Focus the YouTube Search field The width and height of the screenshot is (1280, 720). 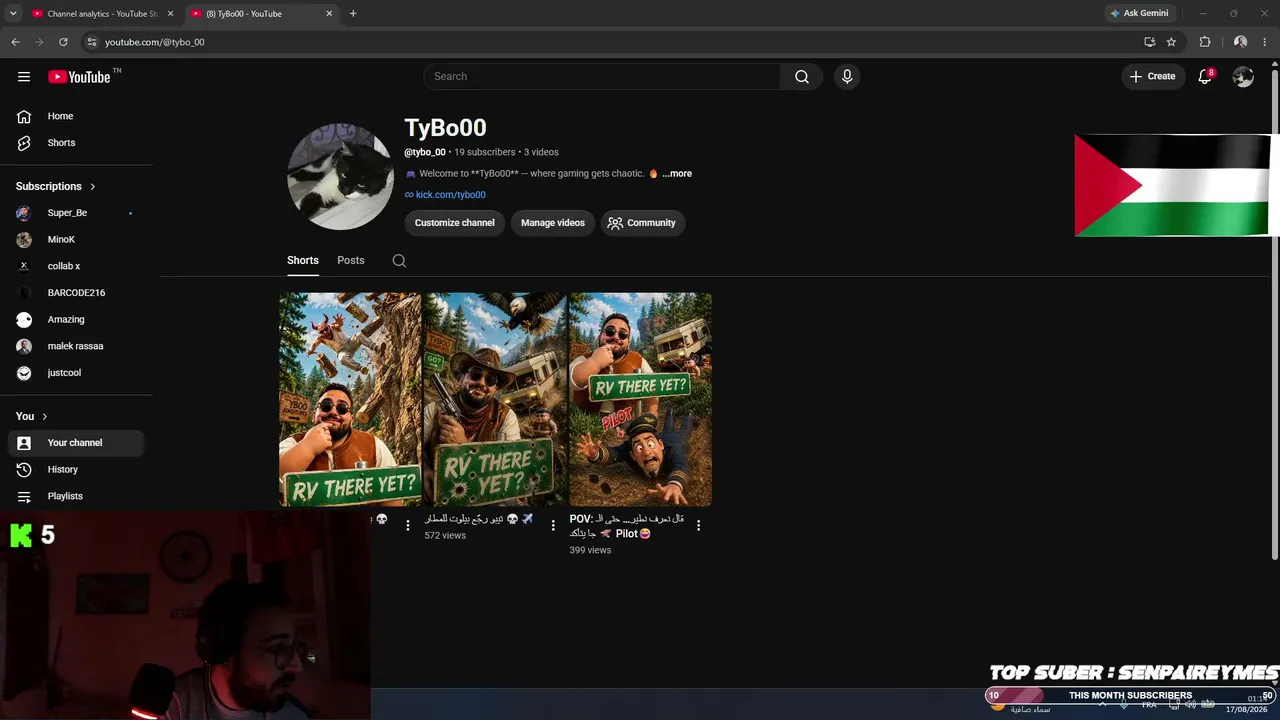click(602, 77)
